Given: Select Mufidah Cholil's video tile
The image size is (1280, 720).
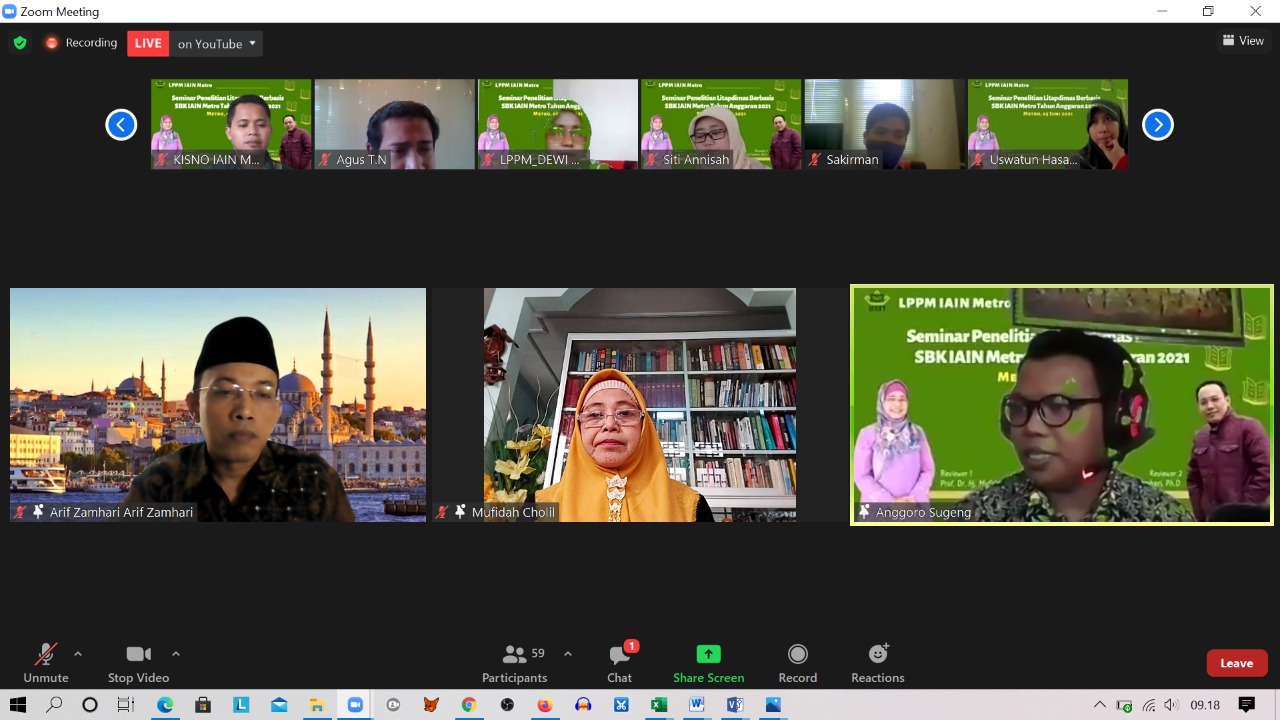Looking at the screenshot, I should [x=640, y=405].
